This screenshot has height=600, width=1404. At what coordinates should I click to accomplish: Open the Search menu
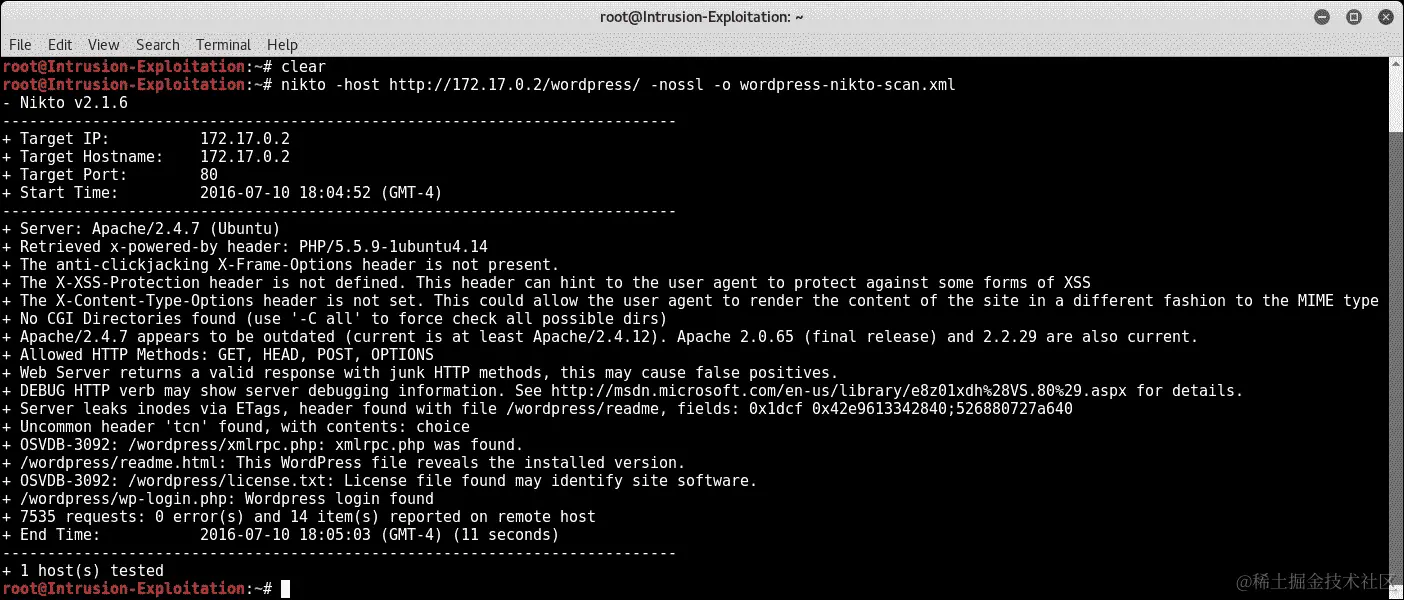click(158, 45)
